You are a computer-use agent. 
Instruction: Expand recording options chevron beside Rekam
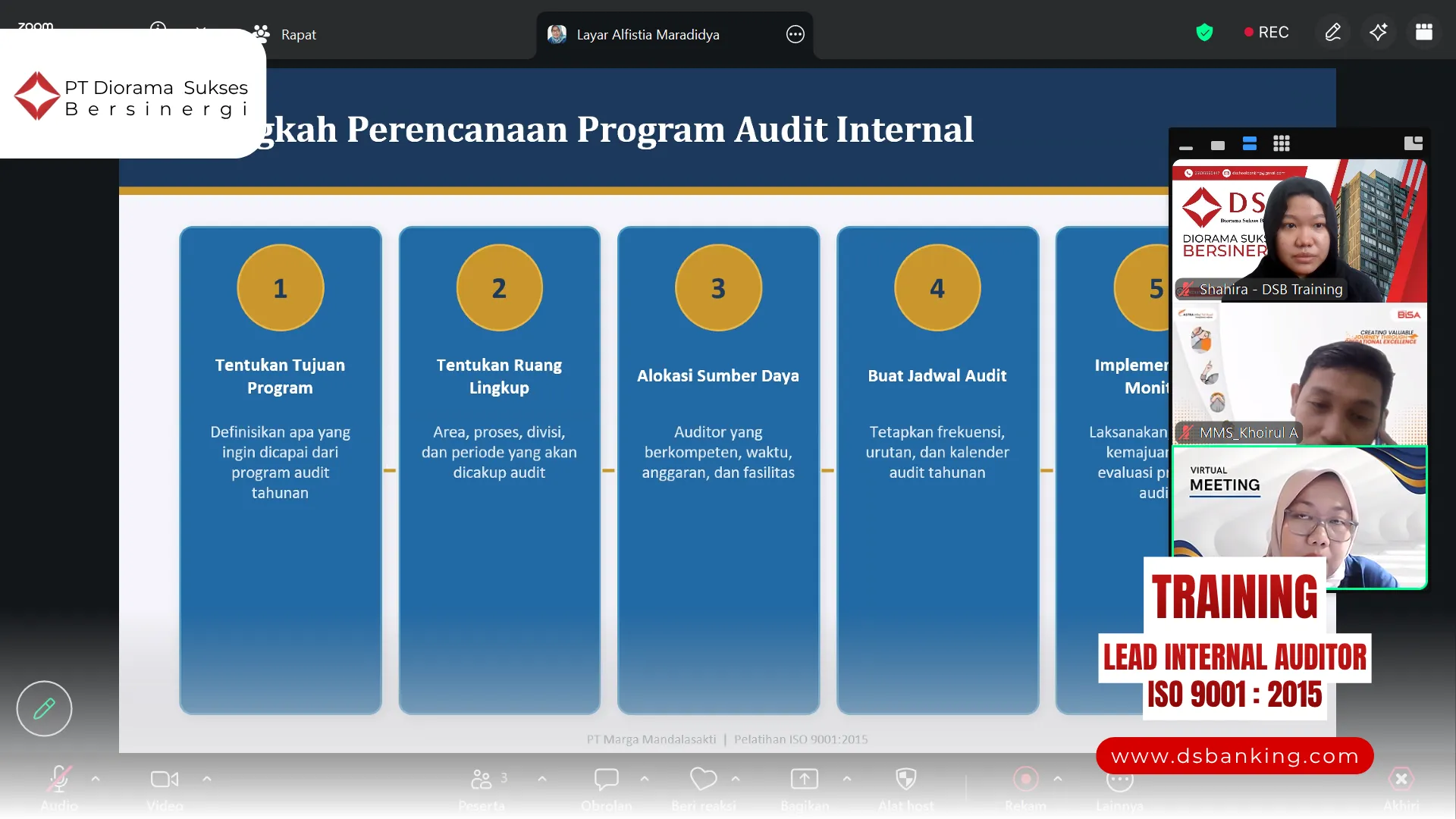1058,779
